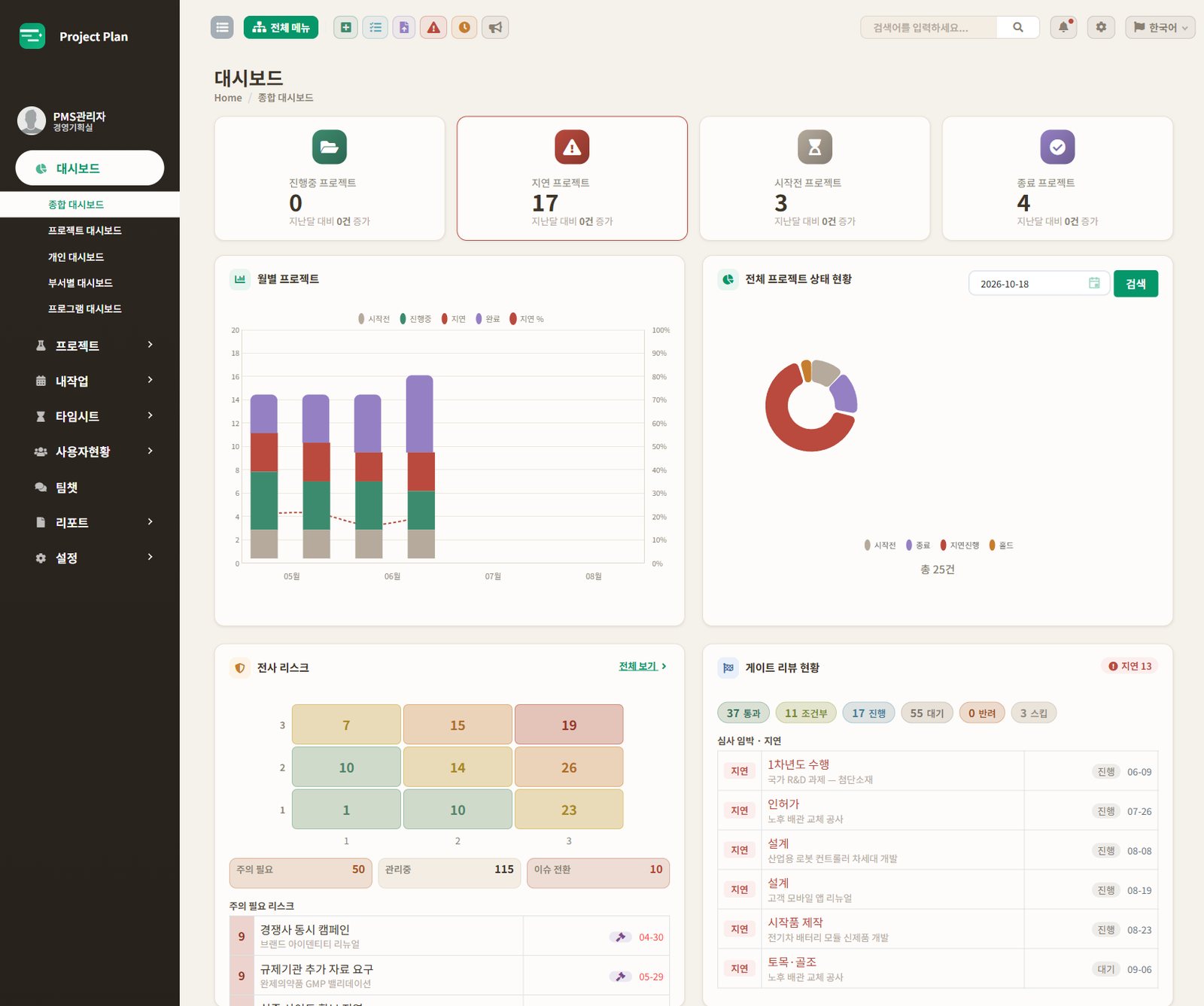Open the settings gear in top bar

(x=1101, y=27)
